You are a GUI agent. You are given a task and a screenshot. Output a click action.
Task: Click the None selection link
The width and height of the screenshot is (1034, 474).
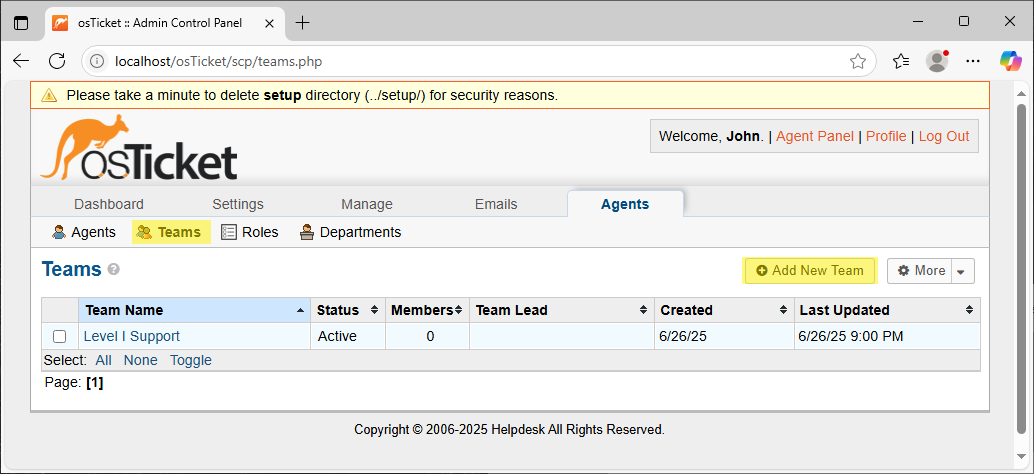(x=141, y=360)
